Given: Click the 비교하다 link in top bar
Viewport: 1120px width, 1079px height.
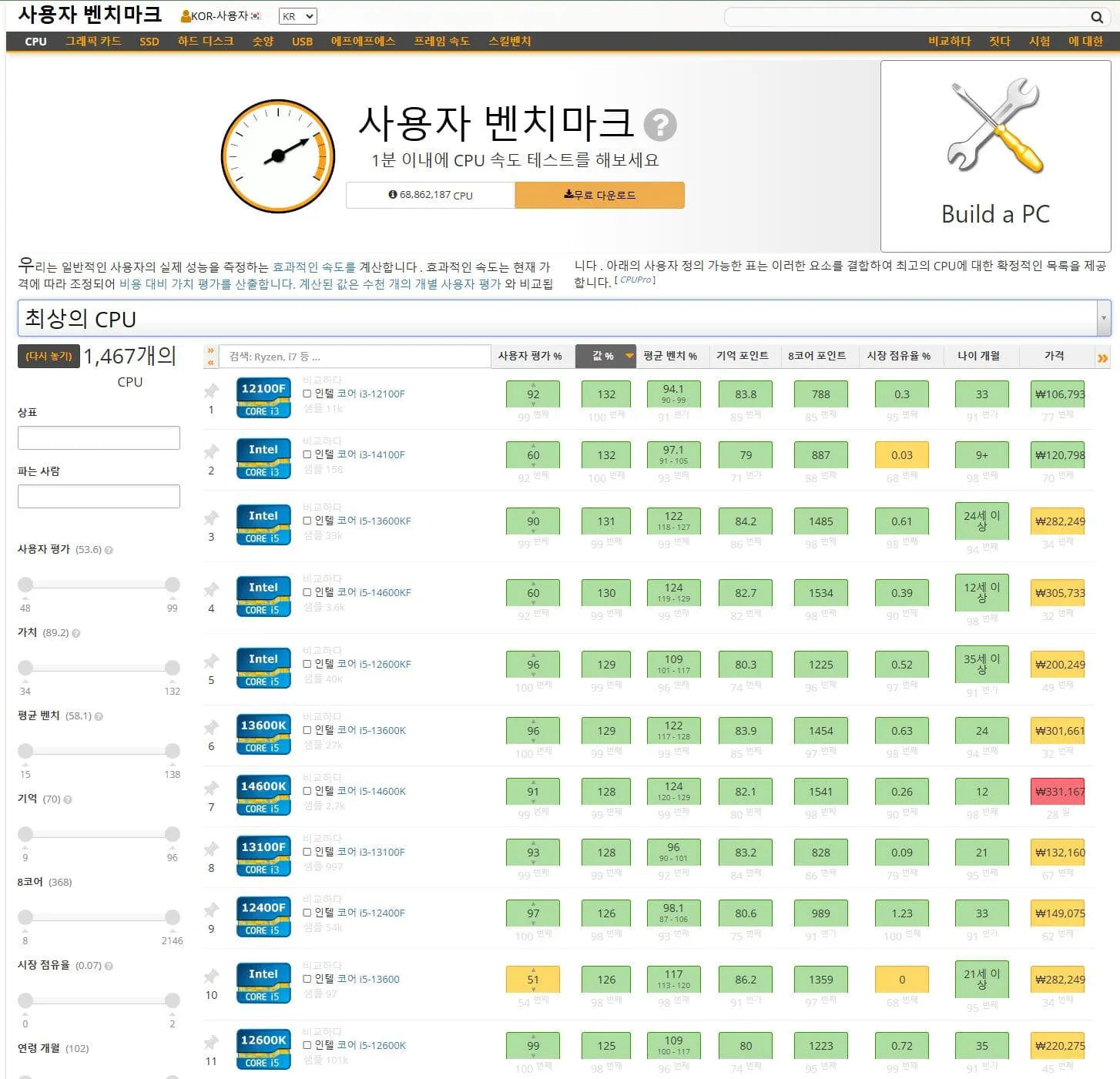Looking at the screenshot, I should click(x=949, y=42).
